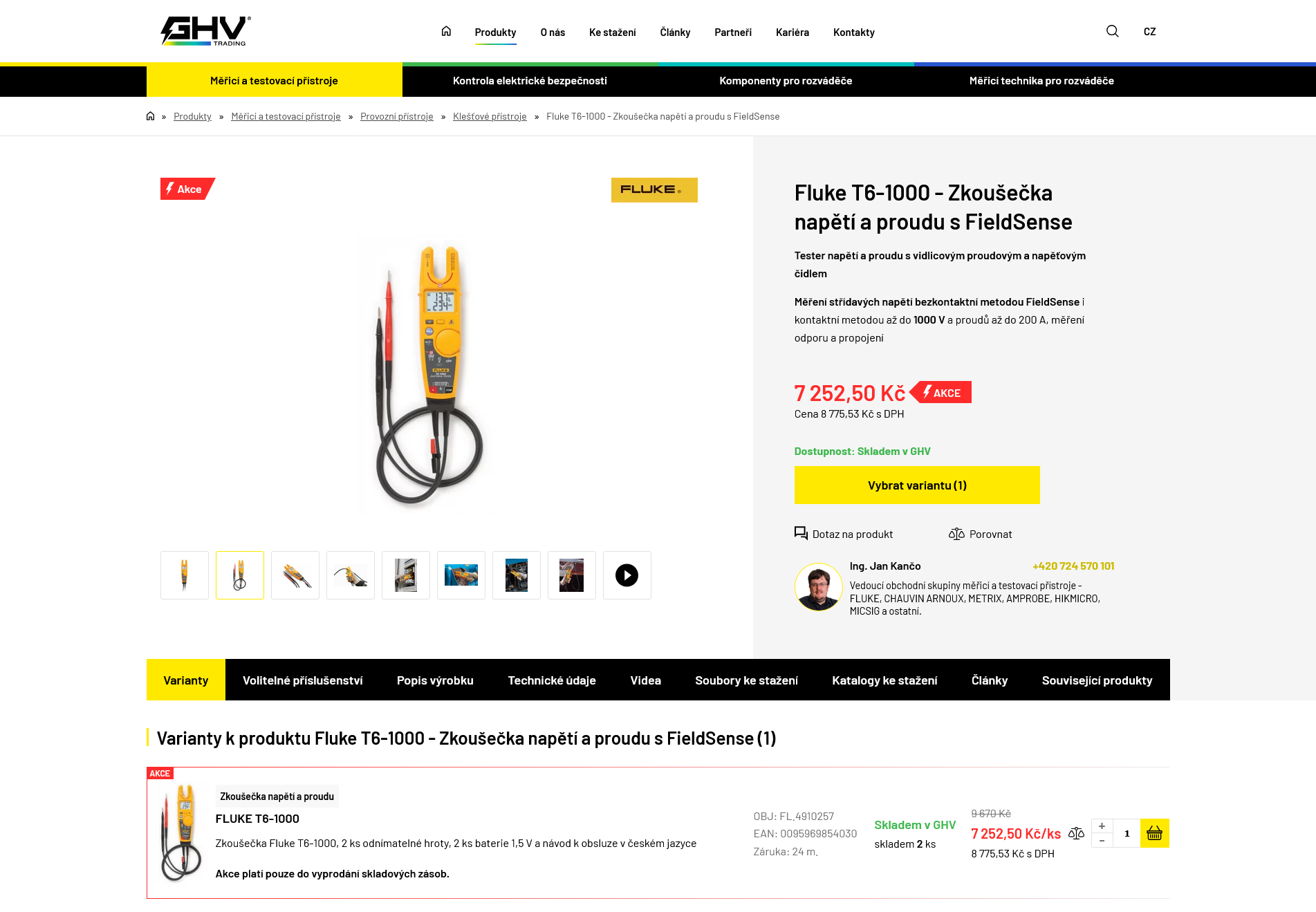
Task: Go to homepage via house icon in navbar
Action: pyautogui.click(x=446, y=31)
